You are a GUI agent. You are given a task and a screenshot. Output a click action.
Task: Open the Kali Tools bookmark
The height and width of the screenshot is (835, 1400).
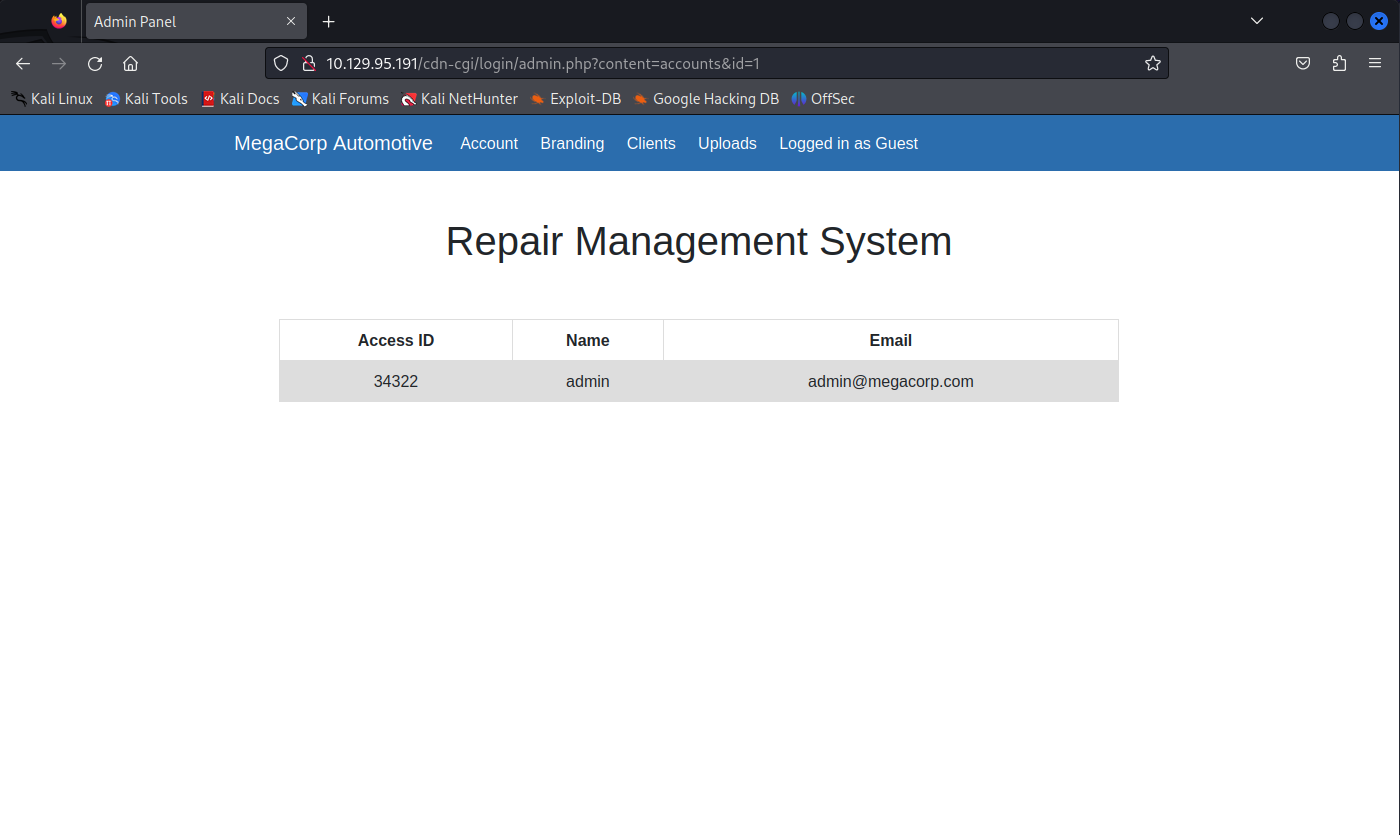[x=146, y=99]
